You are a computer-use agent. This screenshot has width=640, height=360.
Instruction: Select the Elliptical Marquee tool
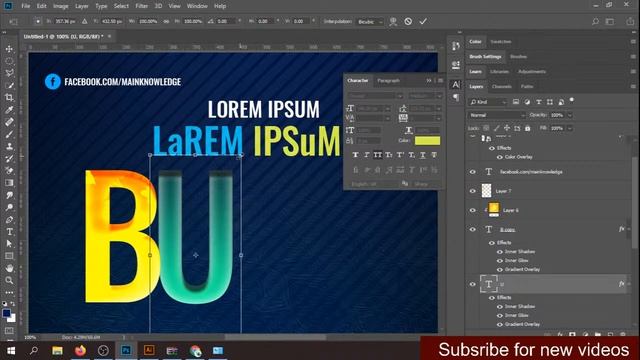pos(9,61)
